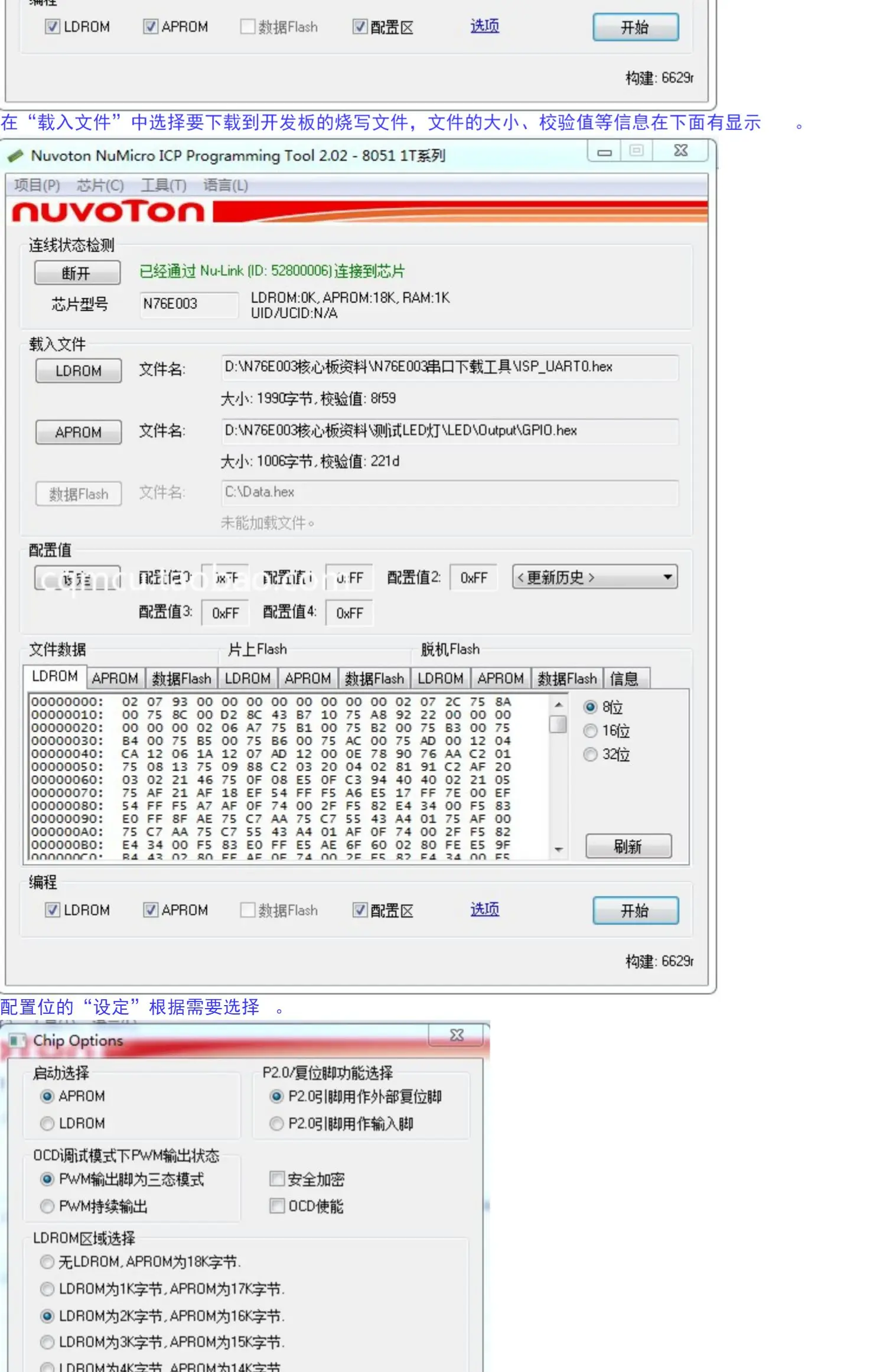Image resolution: width=886 pixels, height=1372 pixels.
Task: Open the 语言(L) menu
Action: click(226, 186)
